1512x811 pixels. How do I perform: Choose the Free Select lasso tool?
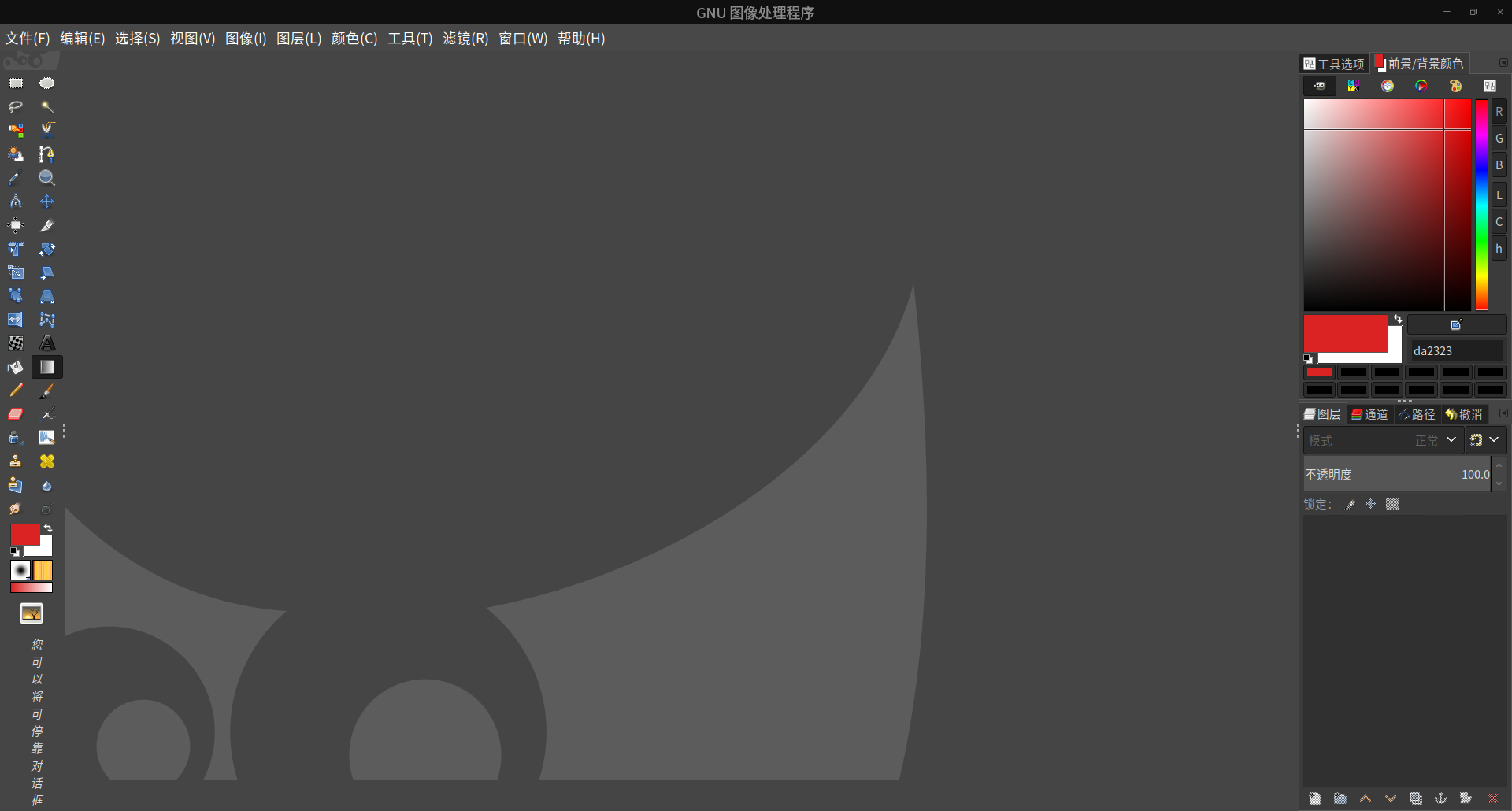coord(16,107)
